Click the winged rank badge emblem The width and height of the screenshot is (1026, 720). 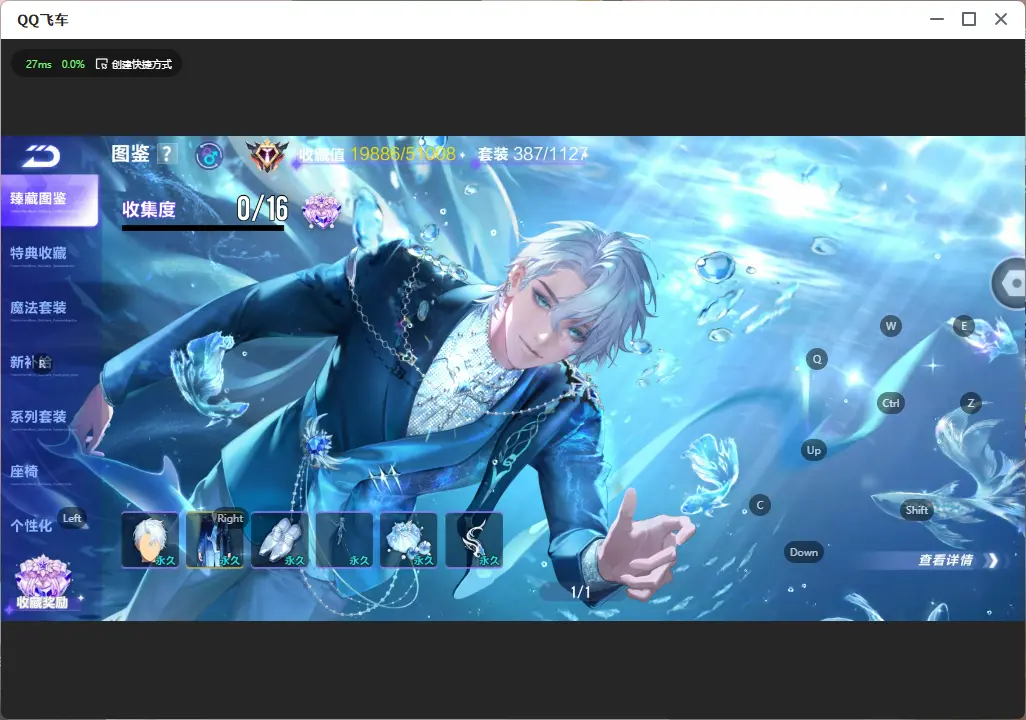(267, 156)
